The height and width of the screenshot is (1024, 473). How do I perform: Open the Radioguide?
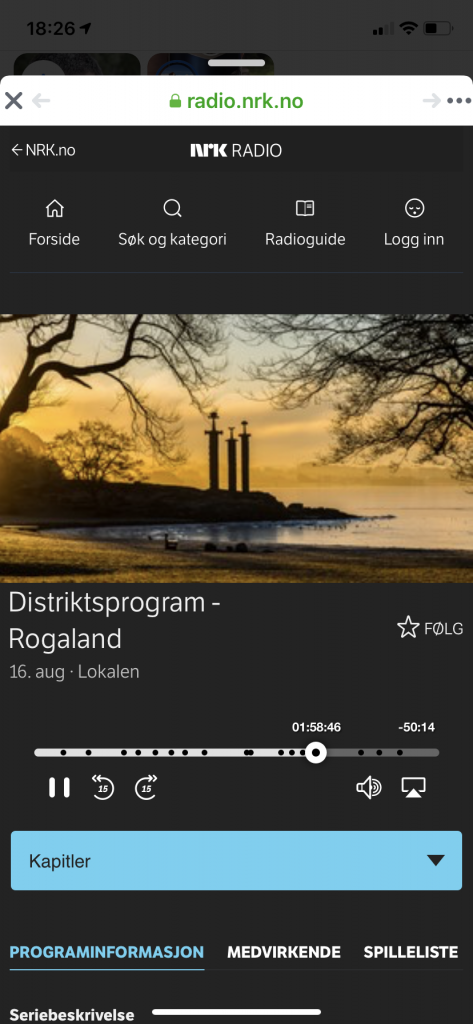coord(305,223)
